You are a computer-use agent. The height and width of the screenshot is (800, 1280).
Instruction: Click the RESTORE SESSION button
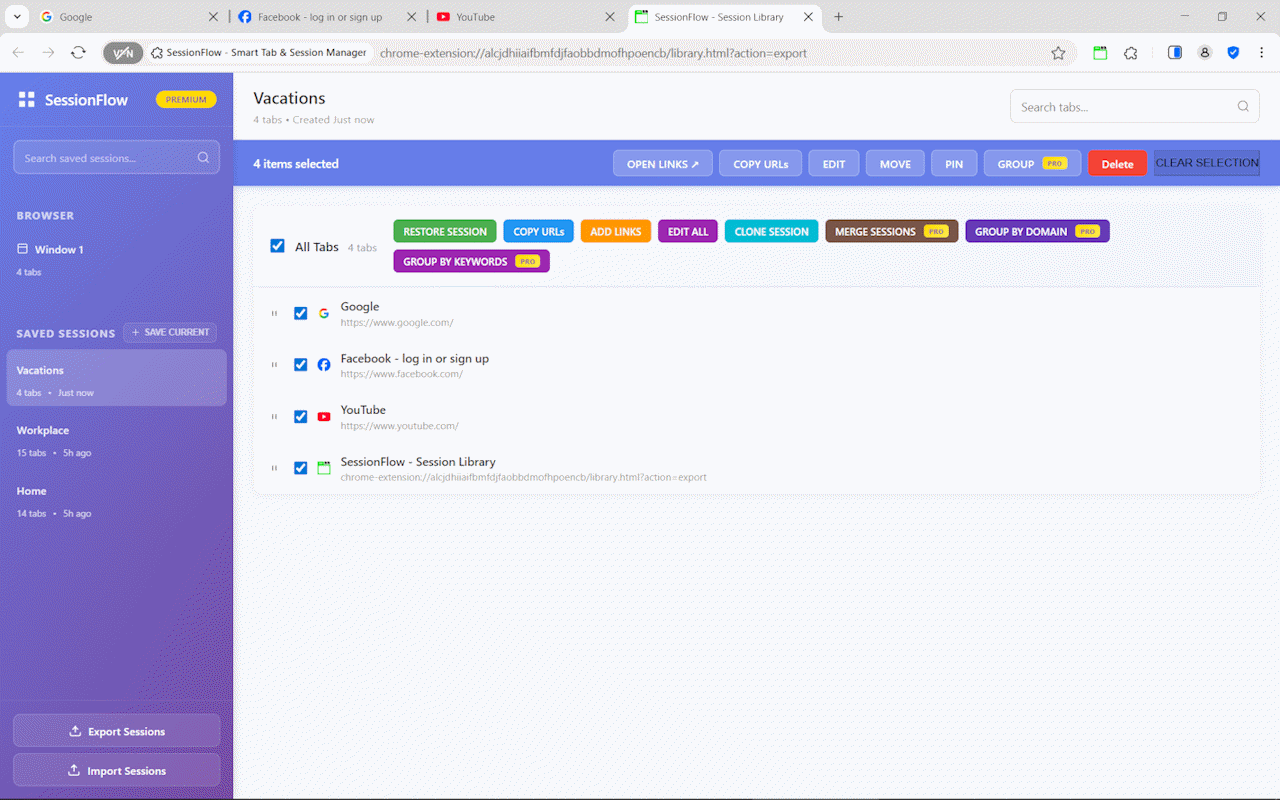click(x=444, y=231)
